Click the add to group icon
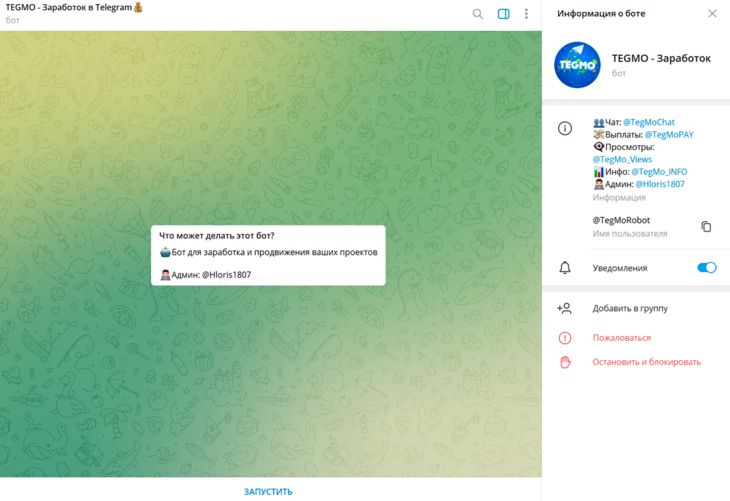This screenshot has width=730, height=501. coord(565,309)
